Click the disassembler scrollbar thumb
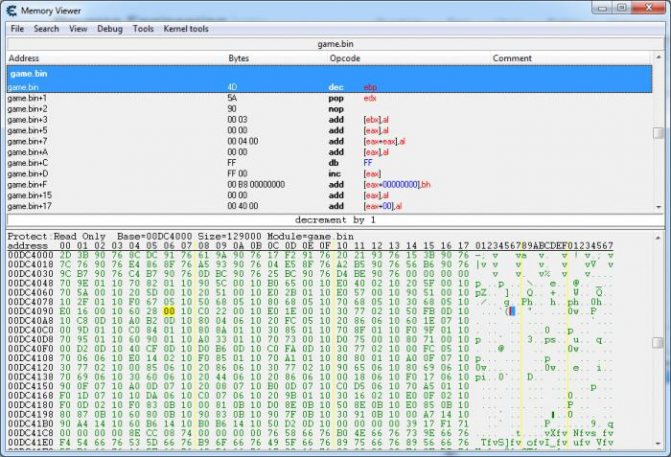This screenshot has width=671, height=457. (x=658, y=133)
